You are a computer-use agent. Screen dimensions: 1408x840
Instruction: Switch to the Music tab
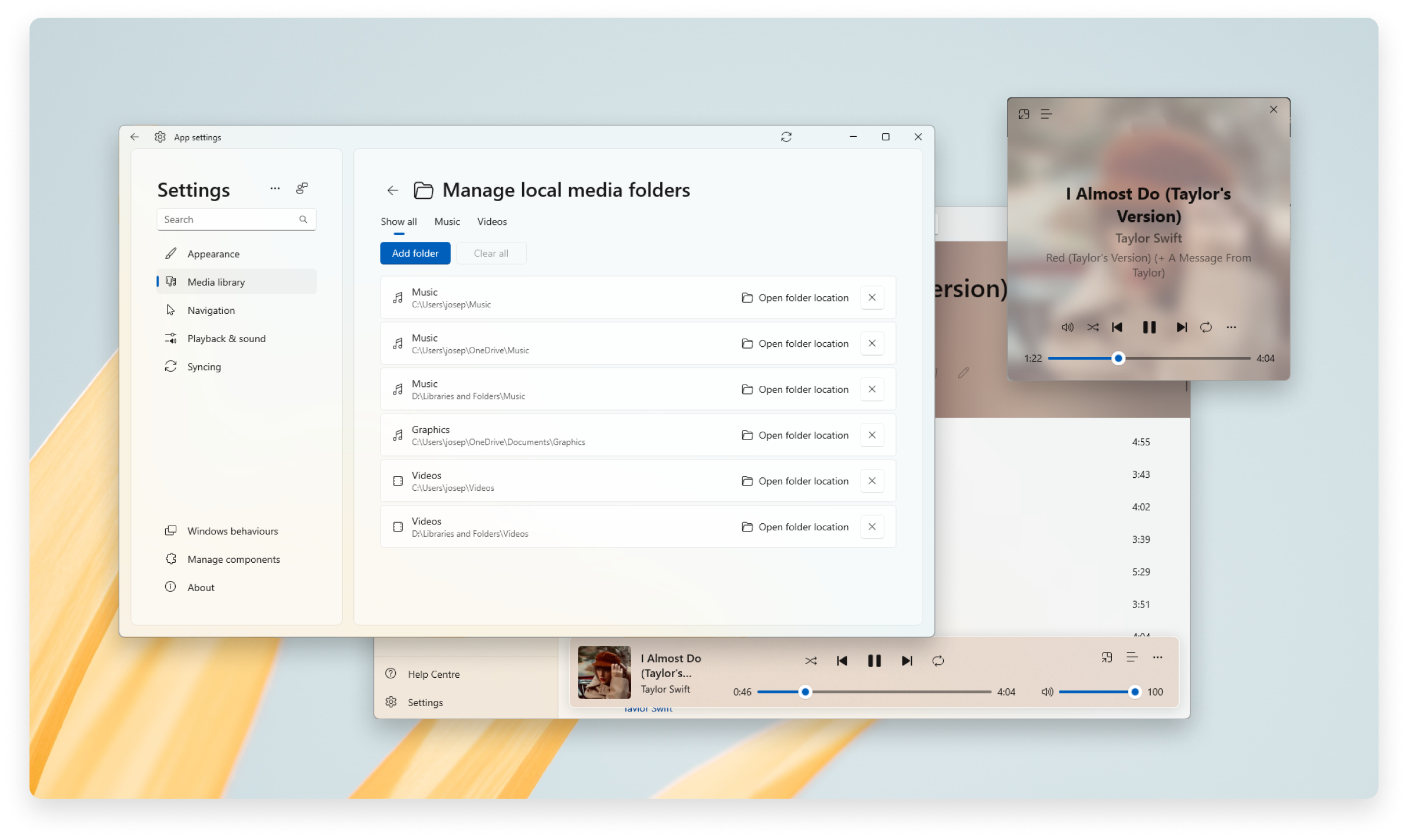pyautogui.click(x=447, y=222)
